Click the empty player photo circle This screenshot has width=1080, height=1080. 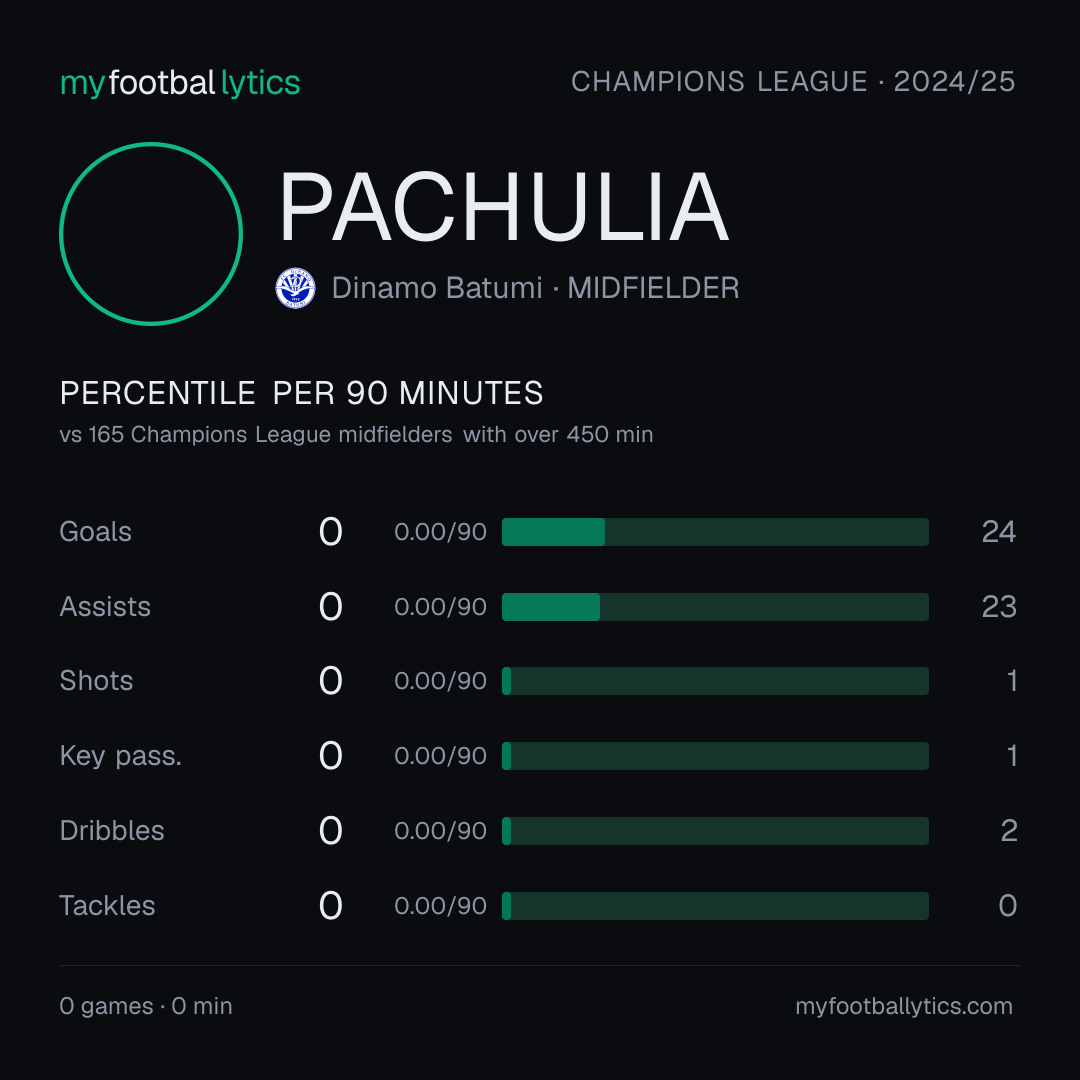[x=151, y=233]
